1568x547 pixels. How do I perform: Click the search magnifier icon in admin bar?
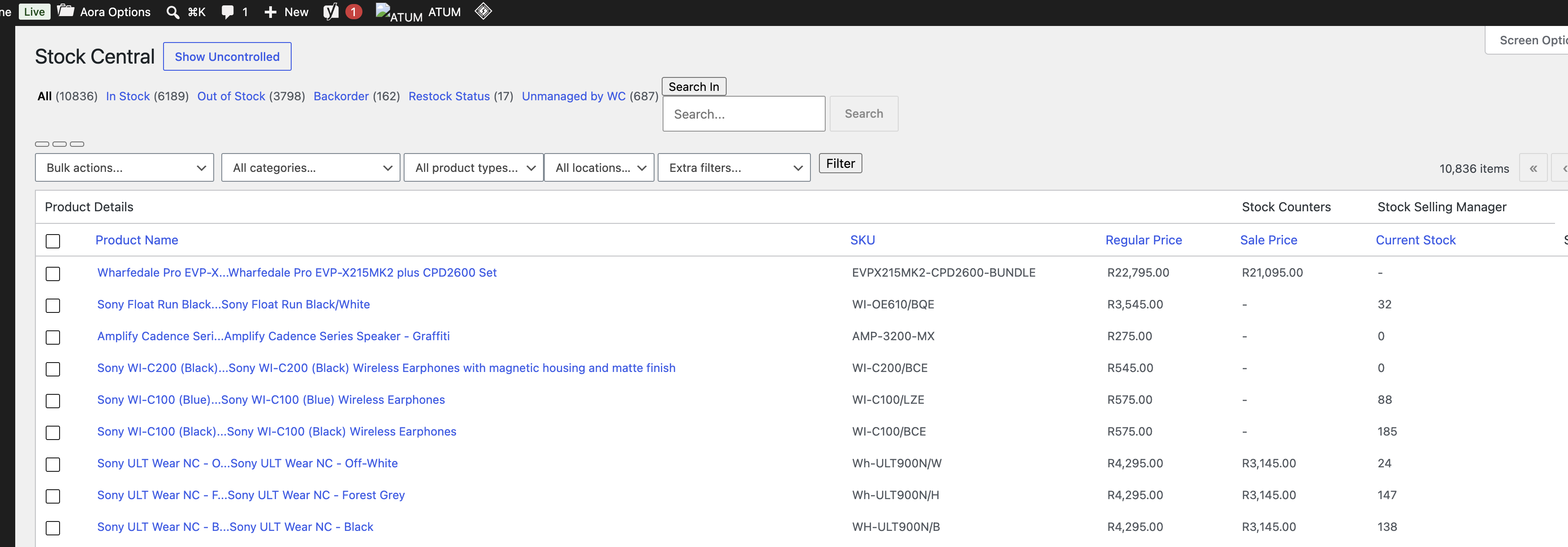pos(173,12)
